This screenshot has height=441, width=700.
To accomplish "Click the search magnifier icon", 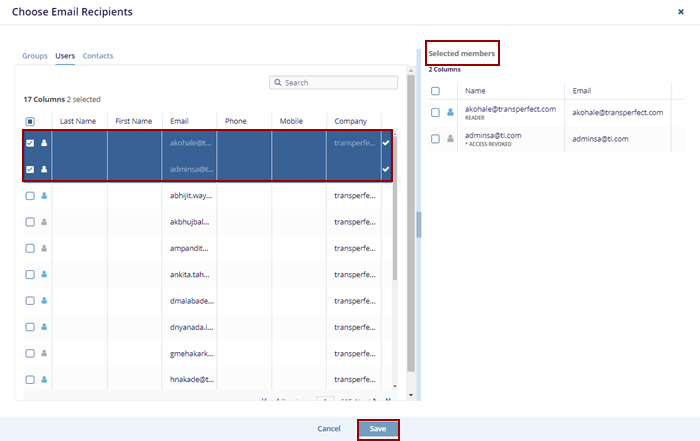I will click(x=279, y=83).
